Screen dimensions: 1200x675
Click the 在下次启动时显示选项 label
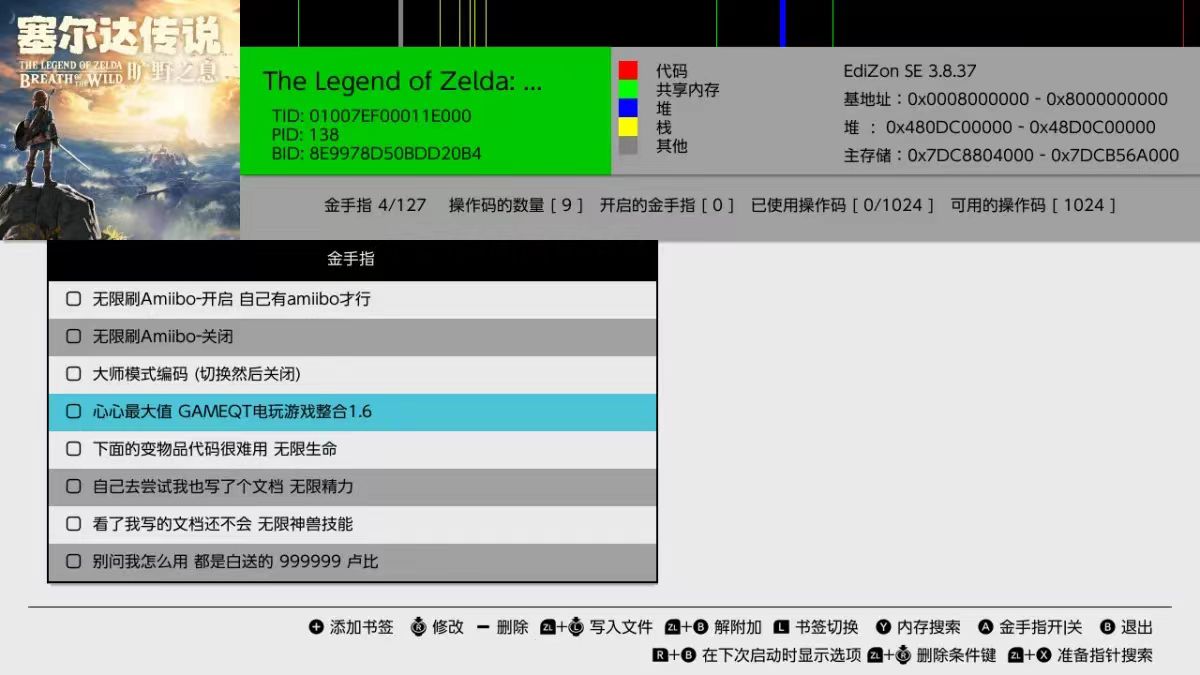coord(782,655)
